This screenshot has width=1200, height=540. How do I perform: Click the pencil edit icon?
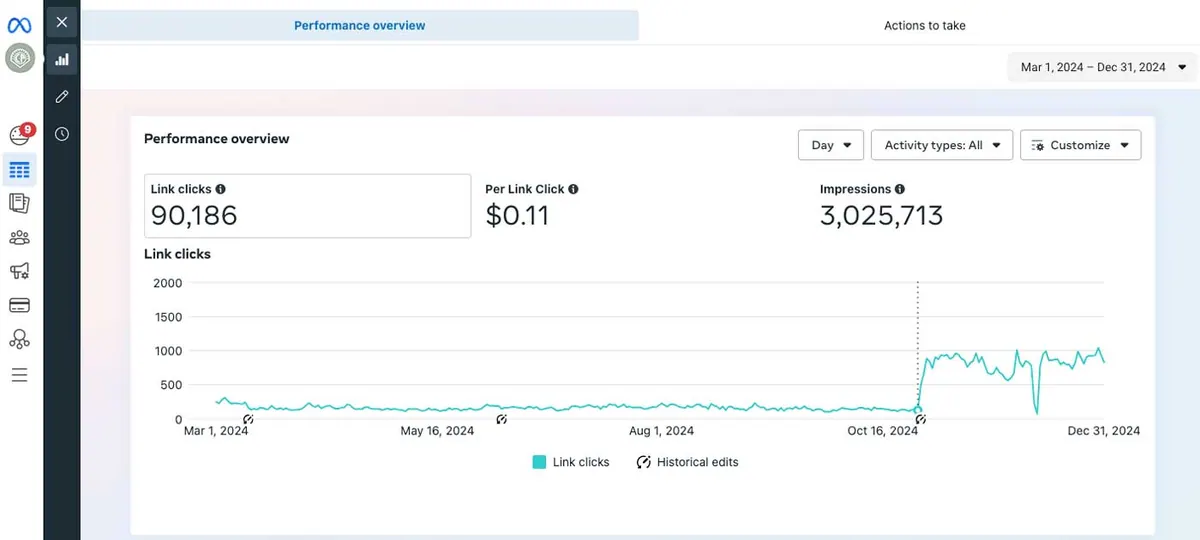coord(62,97)
